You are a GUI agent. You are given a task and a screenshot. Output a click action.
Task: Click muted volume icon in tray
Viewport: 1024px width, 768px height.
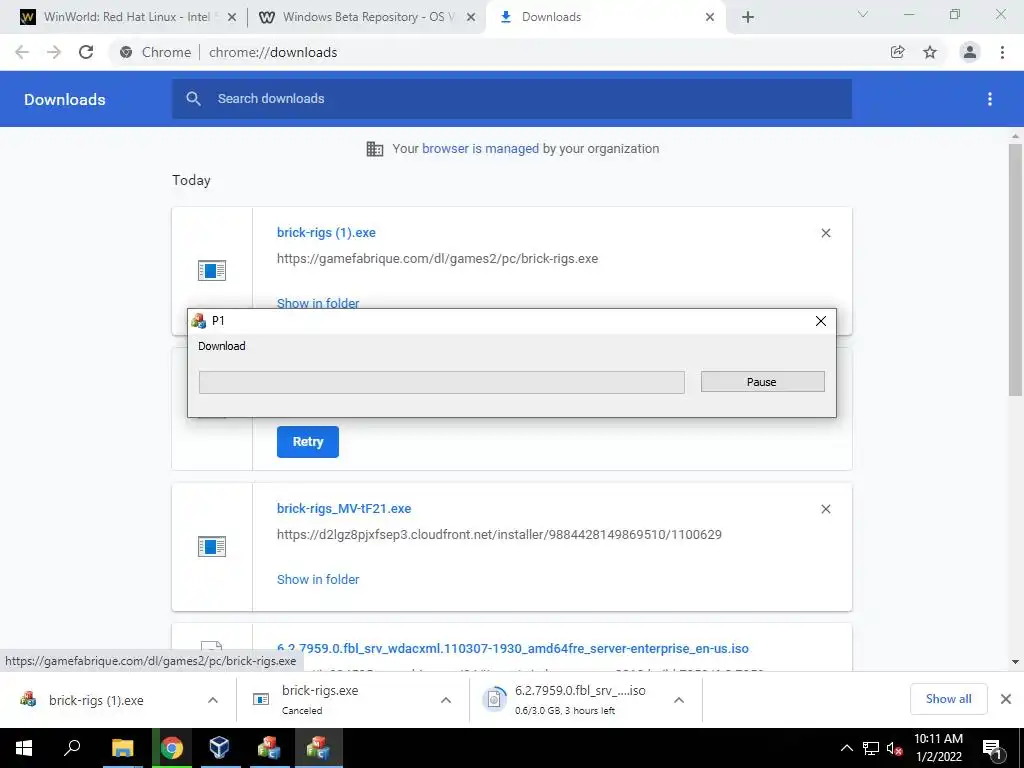tap(894, 748)
